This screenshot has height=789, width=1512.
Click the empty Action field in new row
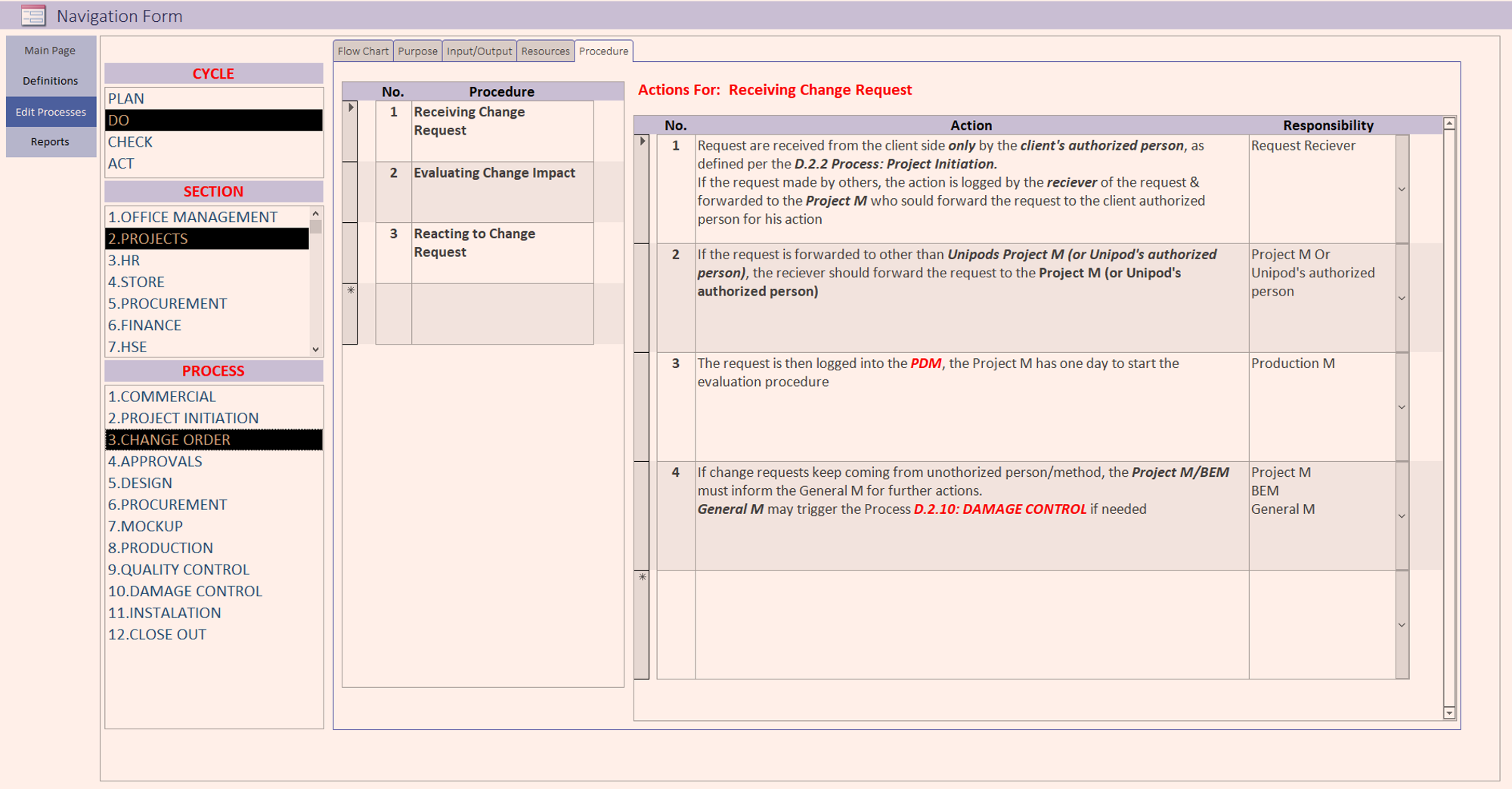971,624
